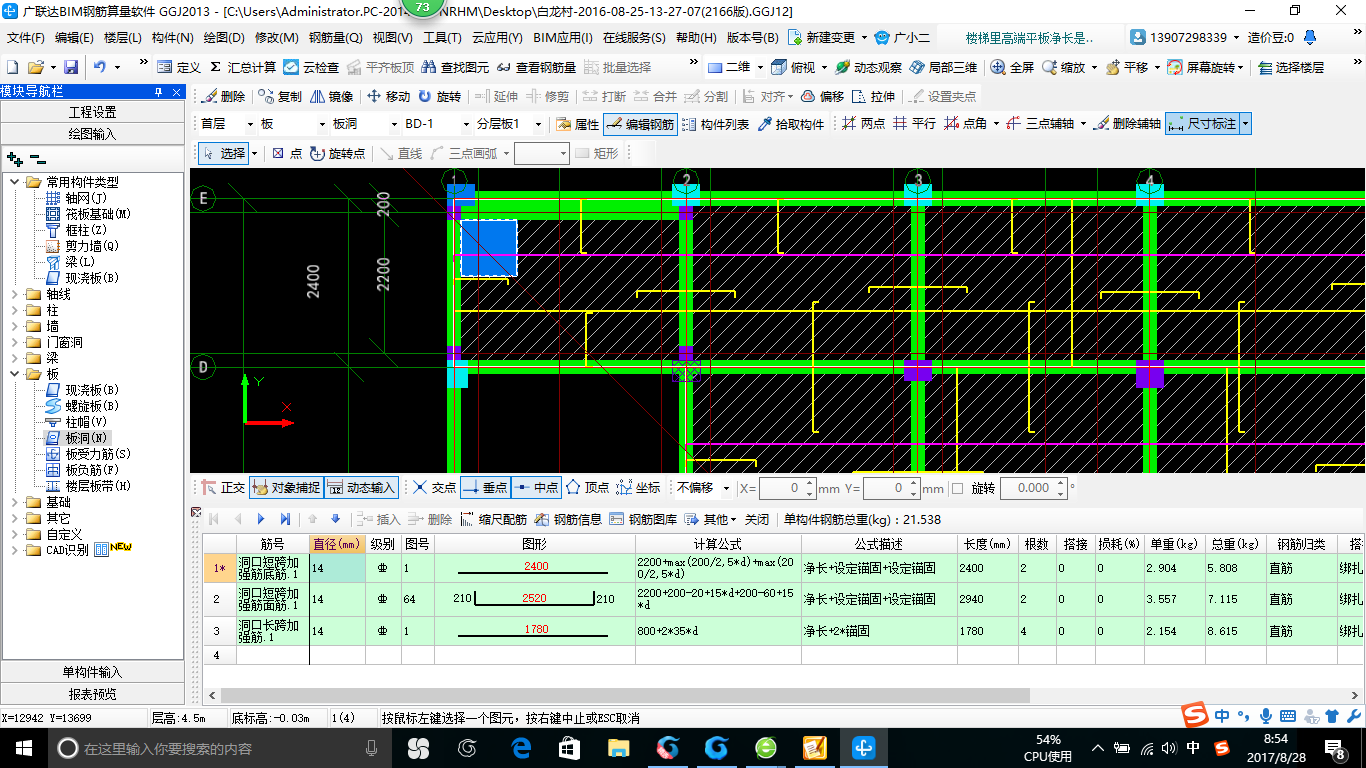
Task: Click 编辑钢筋 edit rebar button
Action: (x=641, y=124)
